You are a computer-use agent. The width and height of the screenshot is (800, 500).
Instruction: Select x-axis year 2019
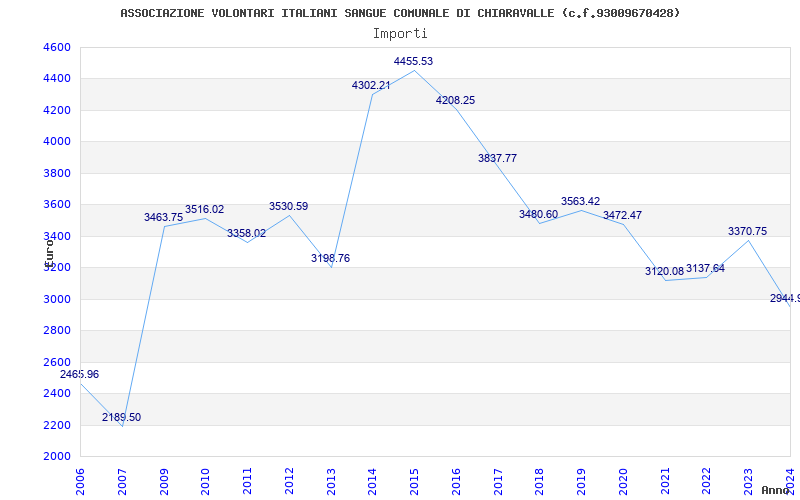581,481
